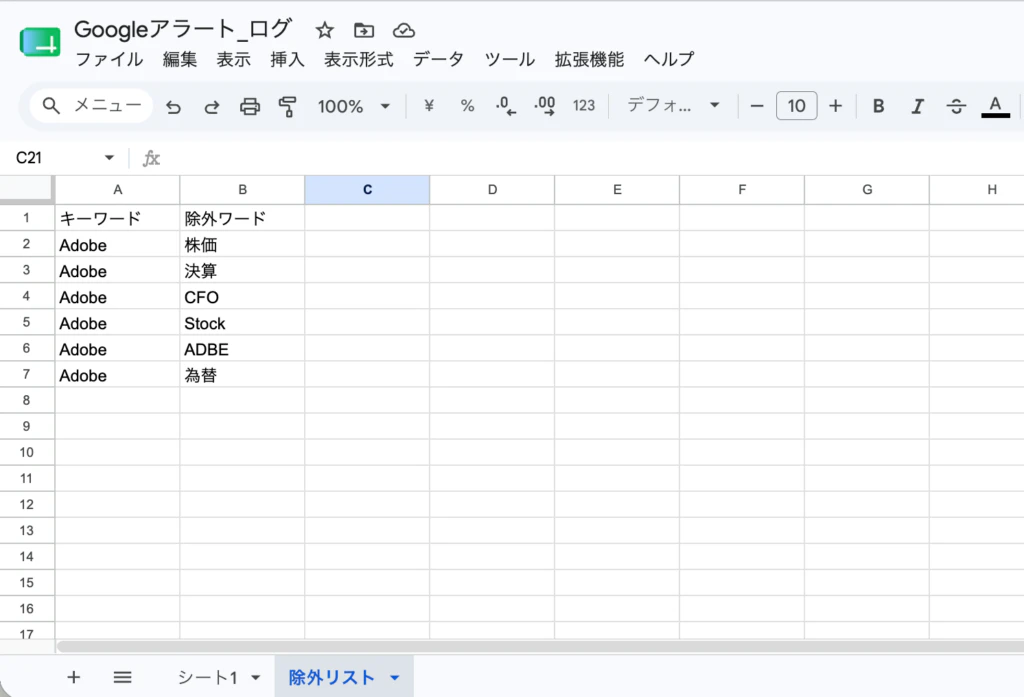This screenshot has height=697, width=1024.
Task: Open the Google Sheets home icon
Action: 40,42
